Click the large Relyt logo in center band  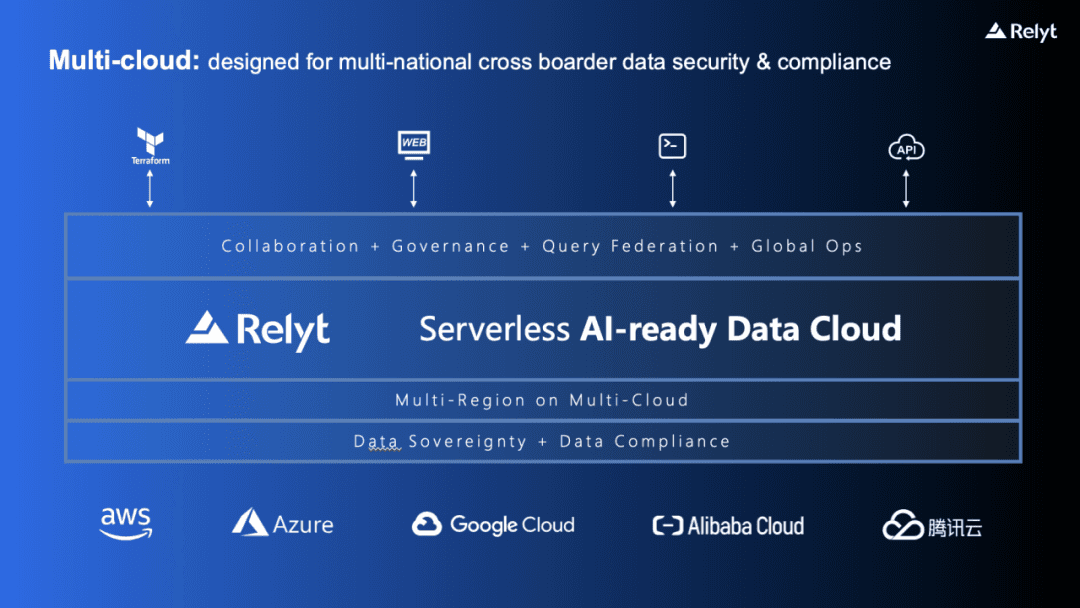258,330
